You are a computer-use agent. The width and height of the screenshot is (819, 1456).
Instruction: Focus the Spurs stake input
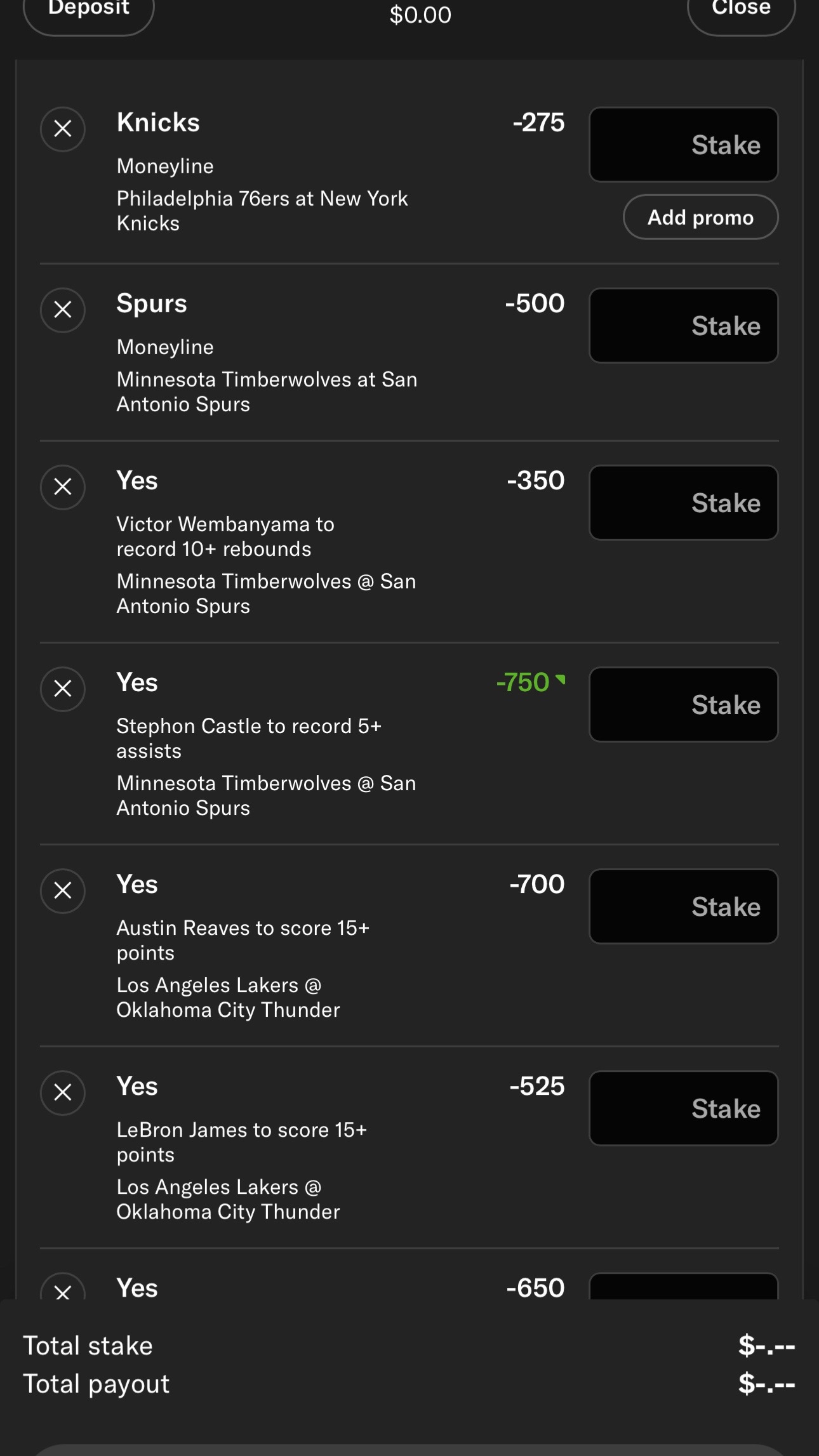(684, 326)
